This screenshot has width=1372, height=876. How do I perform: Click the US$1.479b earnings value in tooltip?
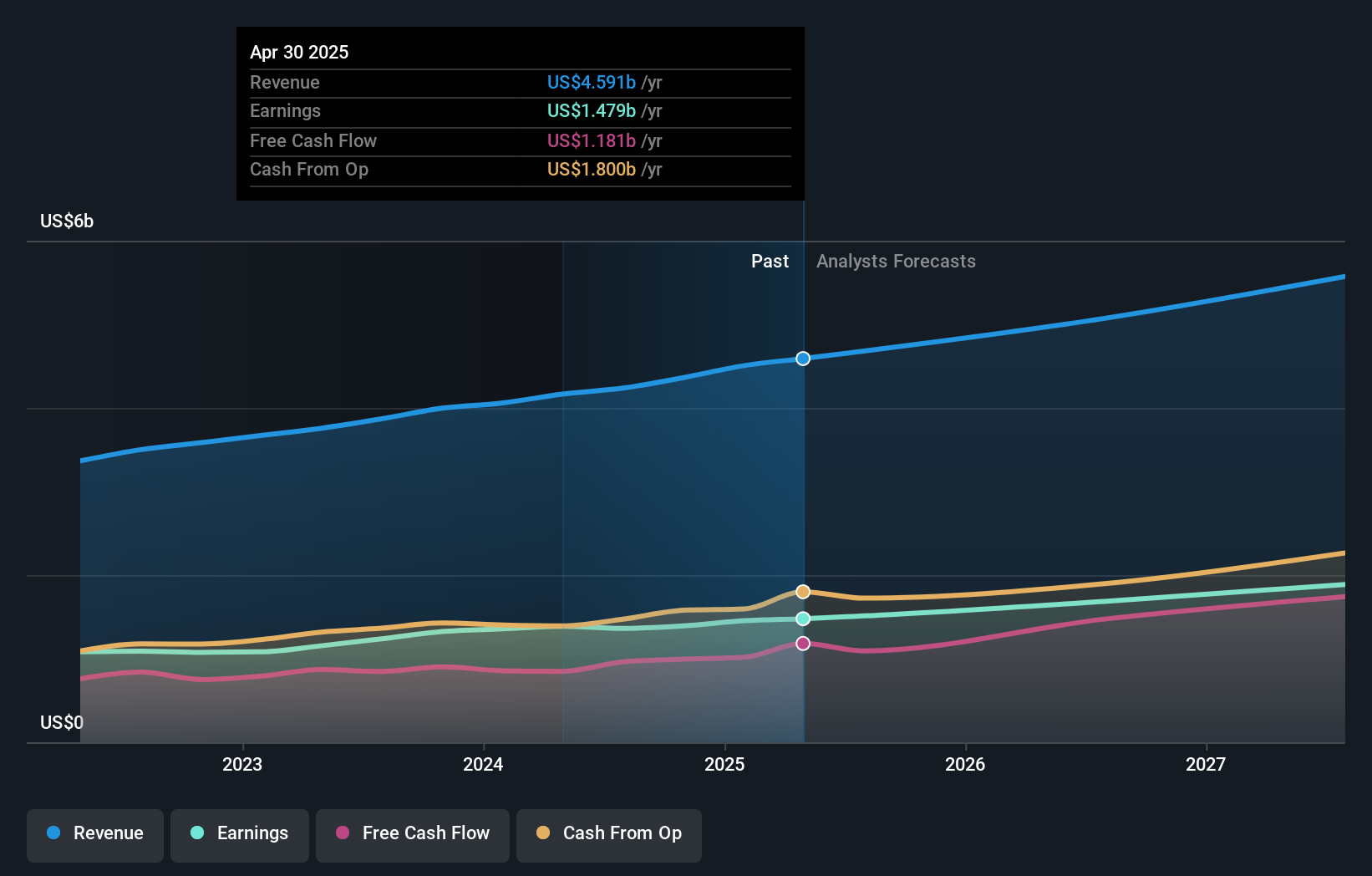[592, 110]
